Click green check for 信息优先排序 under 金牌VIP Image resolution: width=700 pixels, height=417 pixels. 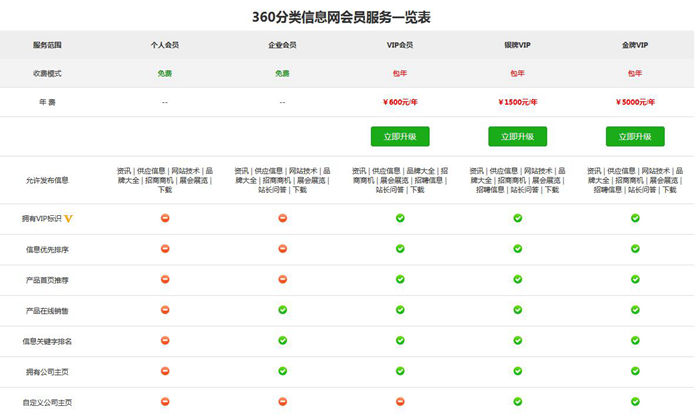(x=635, y=249)
